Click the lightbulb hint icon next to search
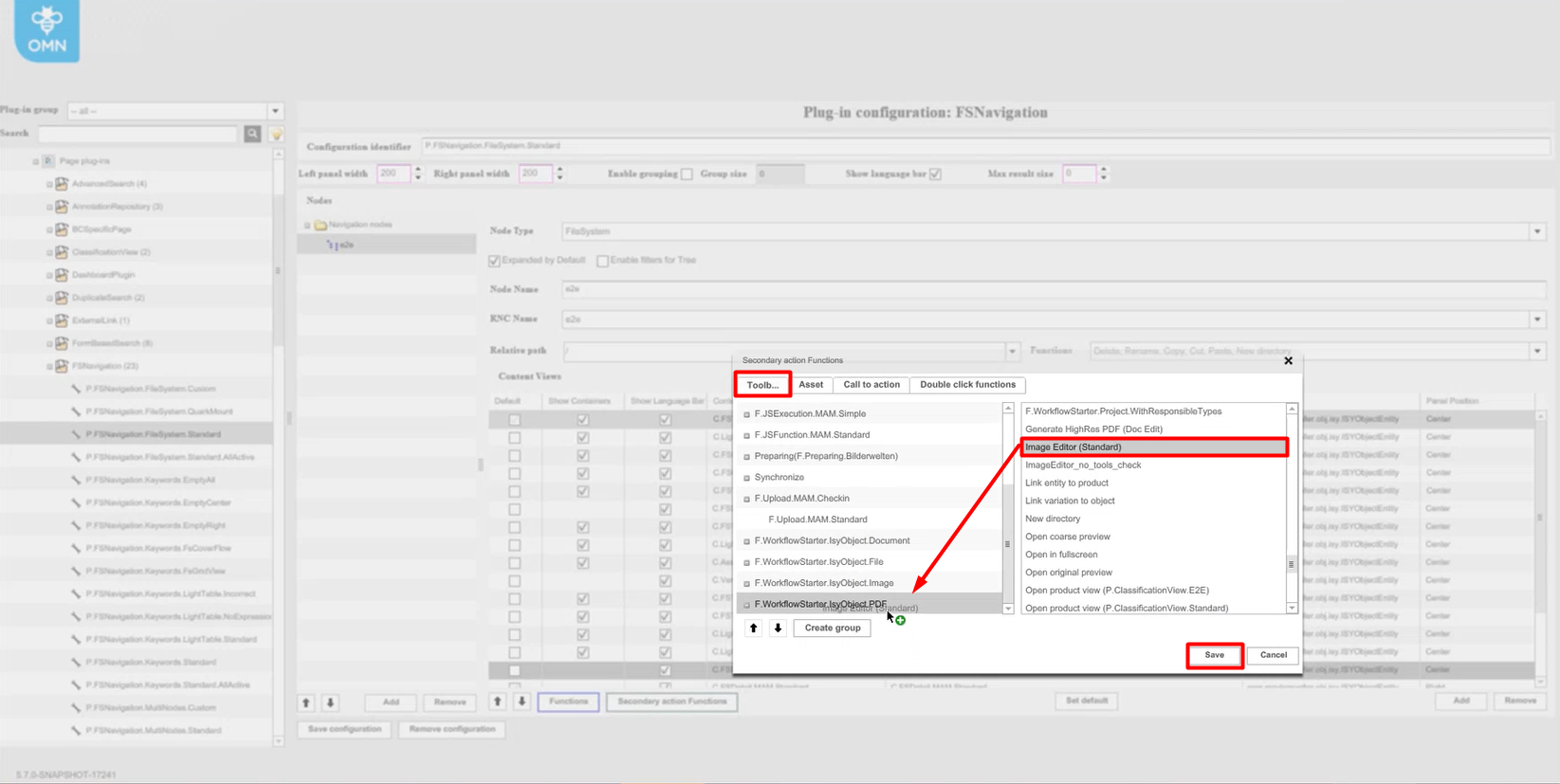This screenshot has height=784, width=1560. 277,134
